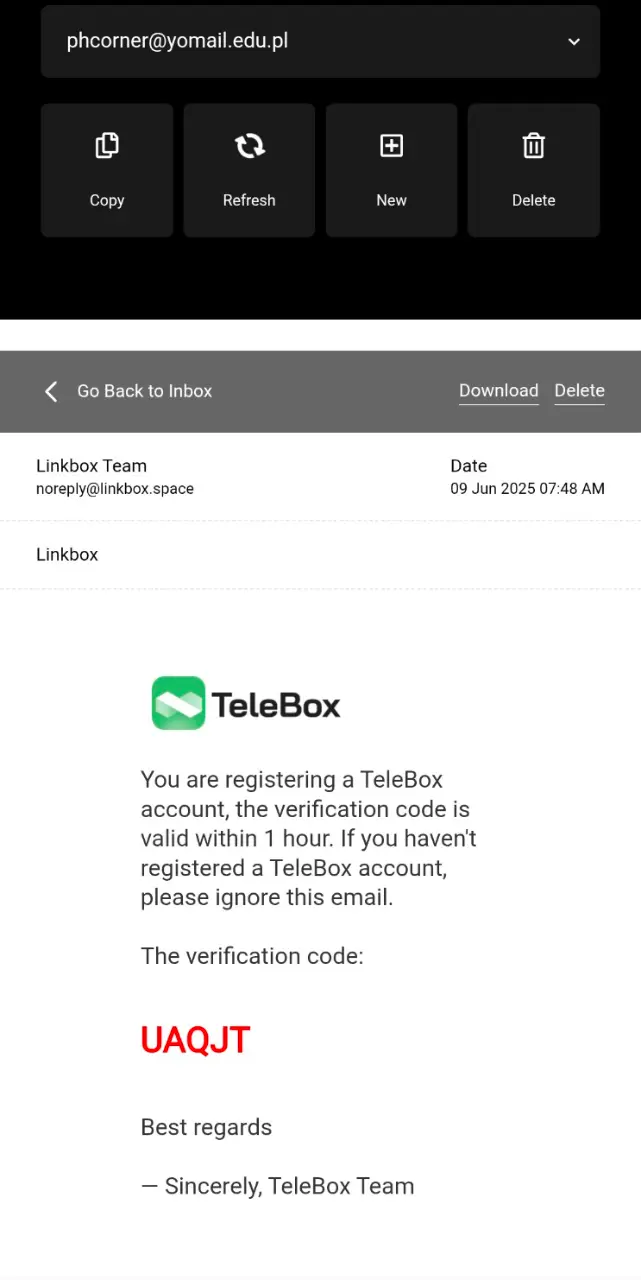Tap the Copy button label
Viewport: 641px width, 1280px height.
(107, 200)
